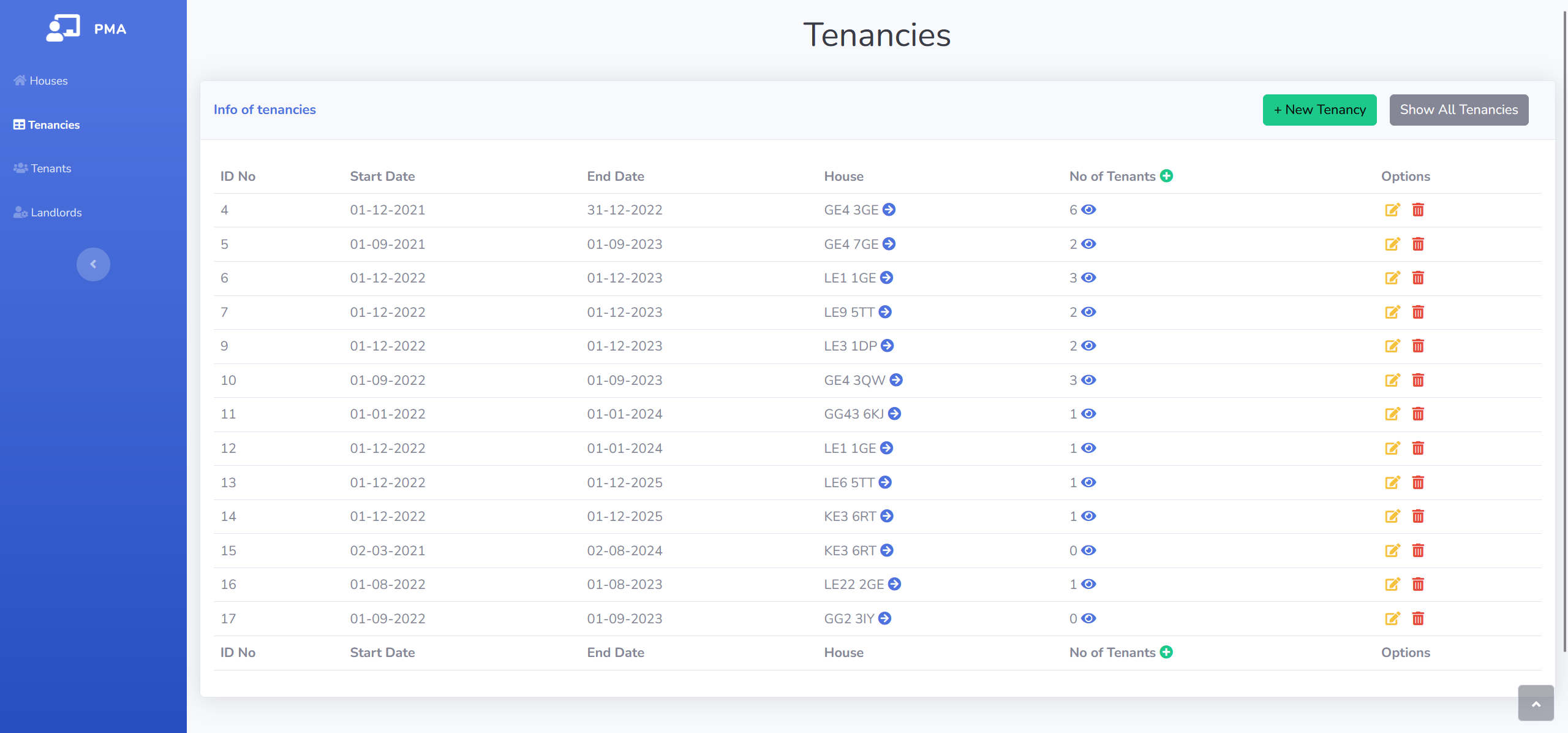Open house GG43 6KJ arrow link

coord(894,414)
